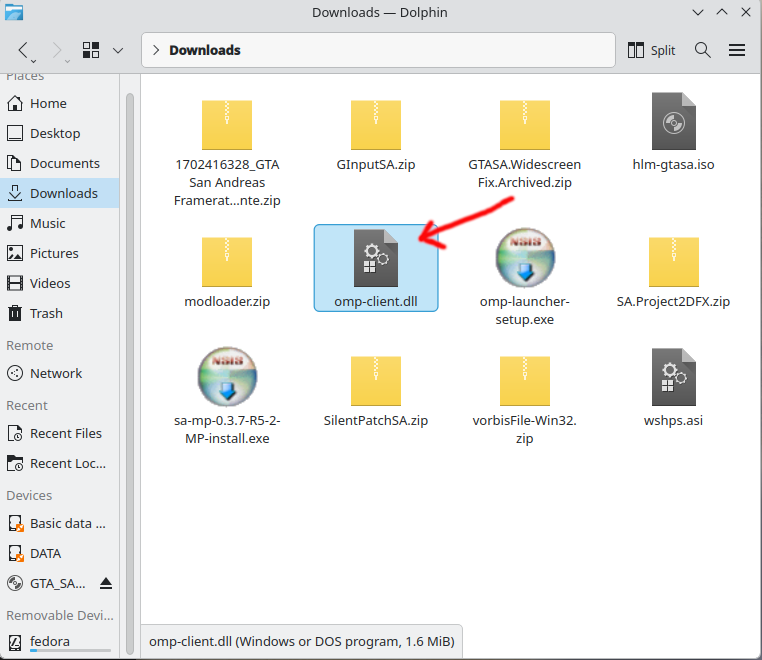Viewport: 762px width, 660px height.
Task: Expand breadcrumb chevron before Downloads
Action: (x=156, y=50)
